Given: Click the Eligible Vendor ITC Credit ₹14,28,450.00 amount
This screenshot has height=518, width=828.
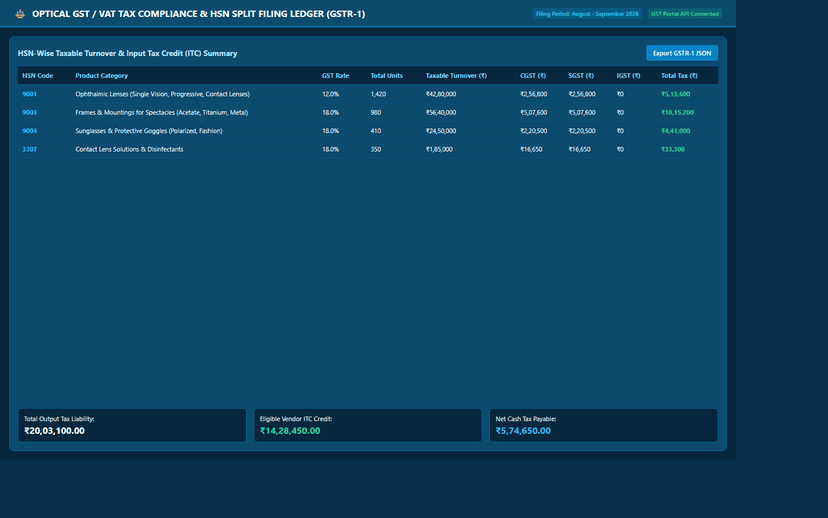Looking at the screenshot, I should [x=290, y=431].
